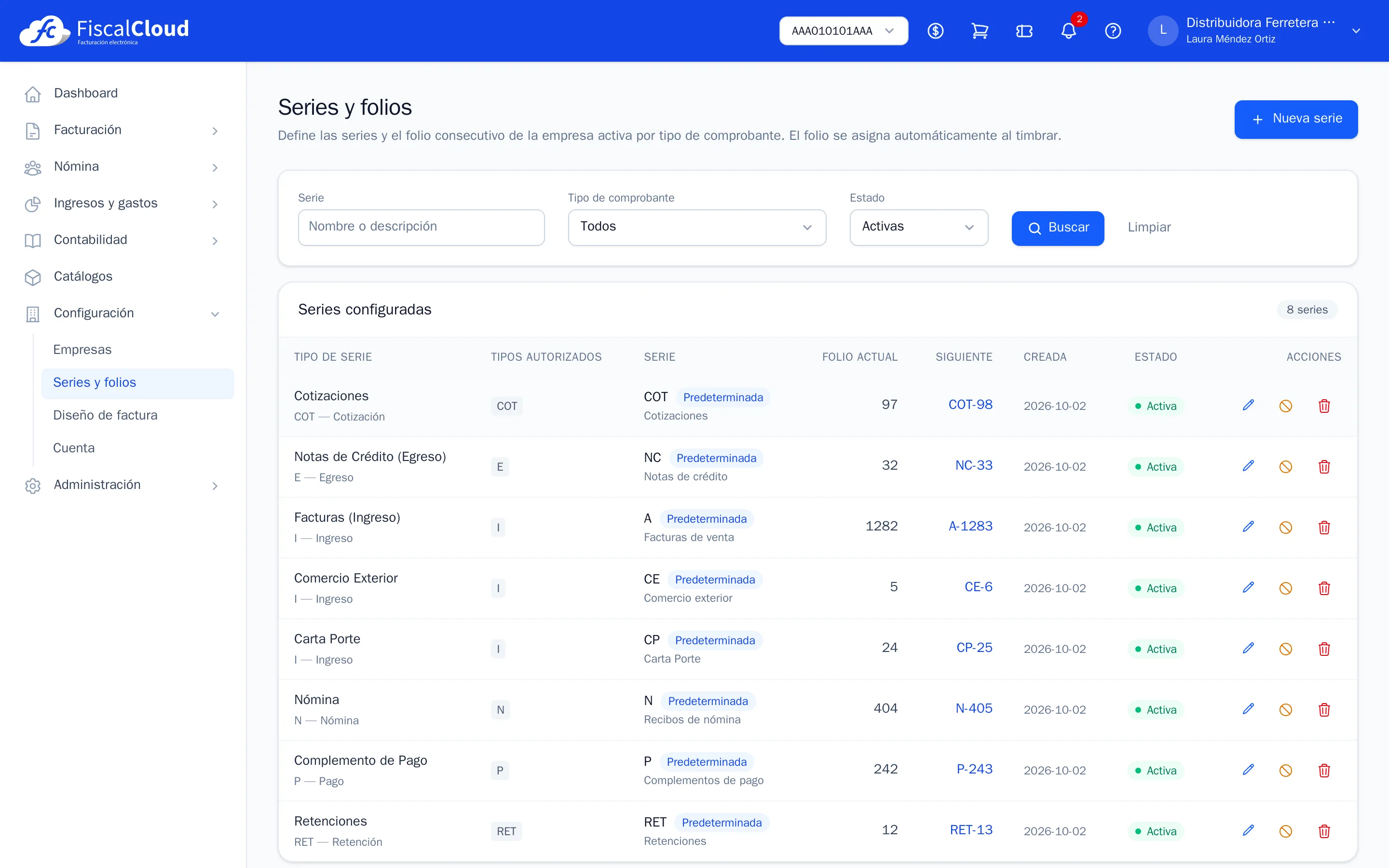Delete the Facturas (Ingreso) series
Screen dimensions: 1389x868
(x=1324, y=528)
